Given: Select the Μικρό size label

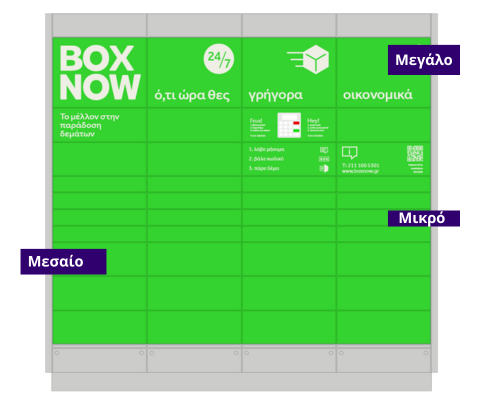Looking at the screenshot, I should 424,218.
